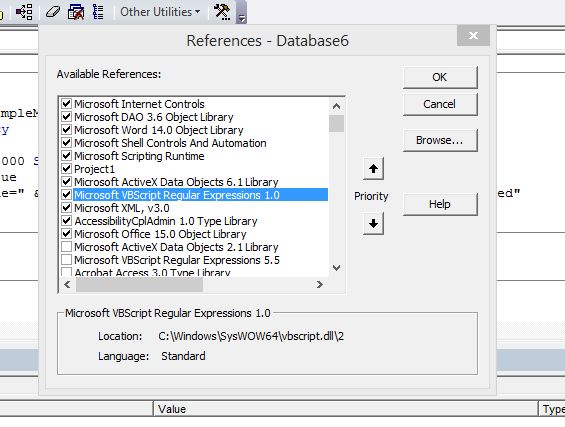565x427 pixels.
Task: Check Acrobat Access 3.0 Type Library
Action: coord(66,272)
